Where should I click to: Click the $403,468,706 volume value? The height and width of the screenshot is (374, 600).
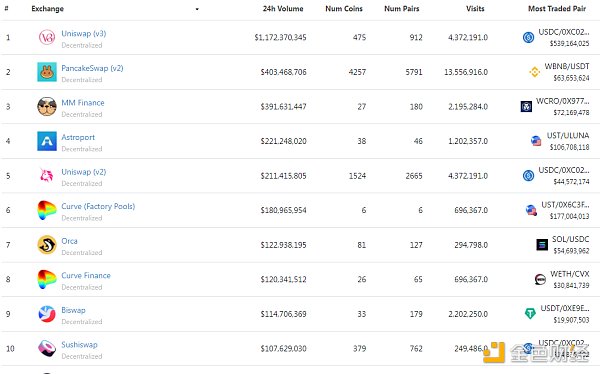284,72
